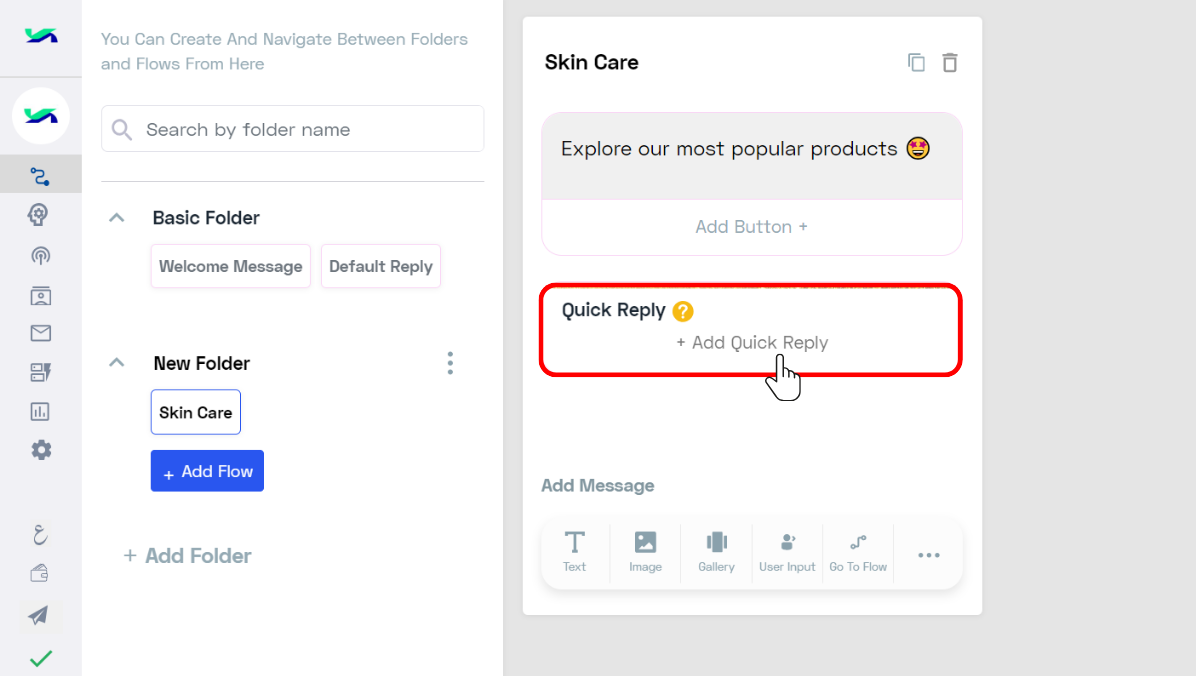This screenshot has width=1196, height=676.
Task: Collapse the Basic Folder section
Action: [x=117, y=218]
